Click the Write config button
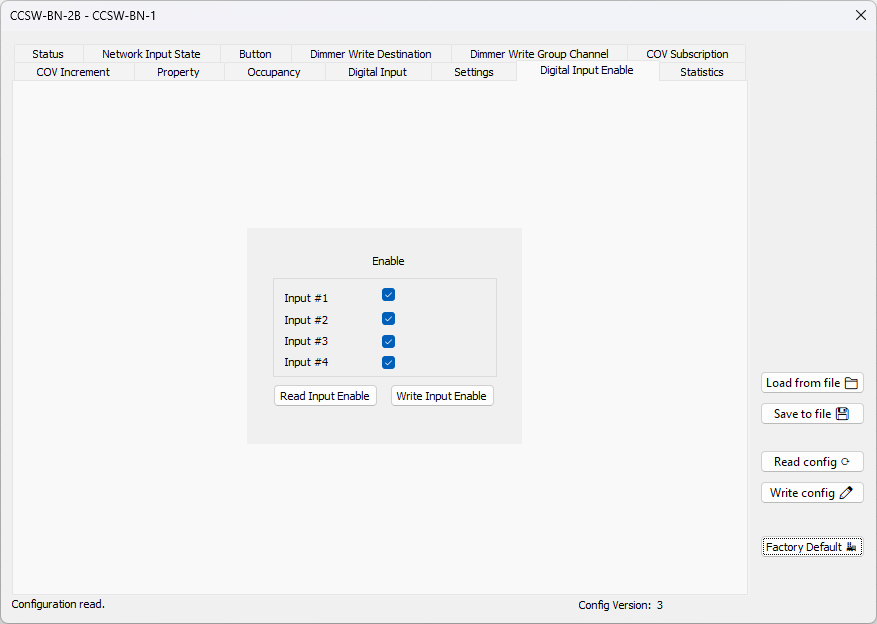This screenshot has height=624, width=877. (x=812, y=493)
